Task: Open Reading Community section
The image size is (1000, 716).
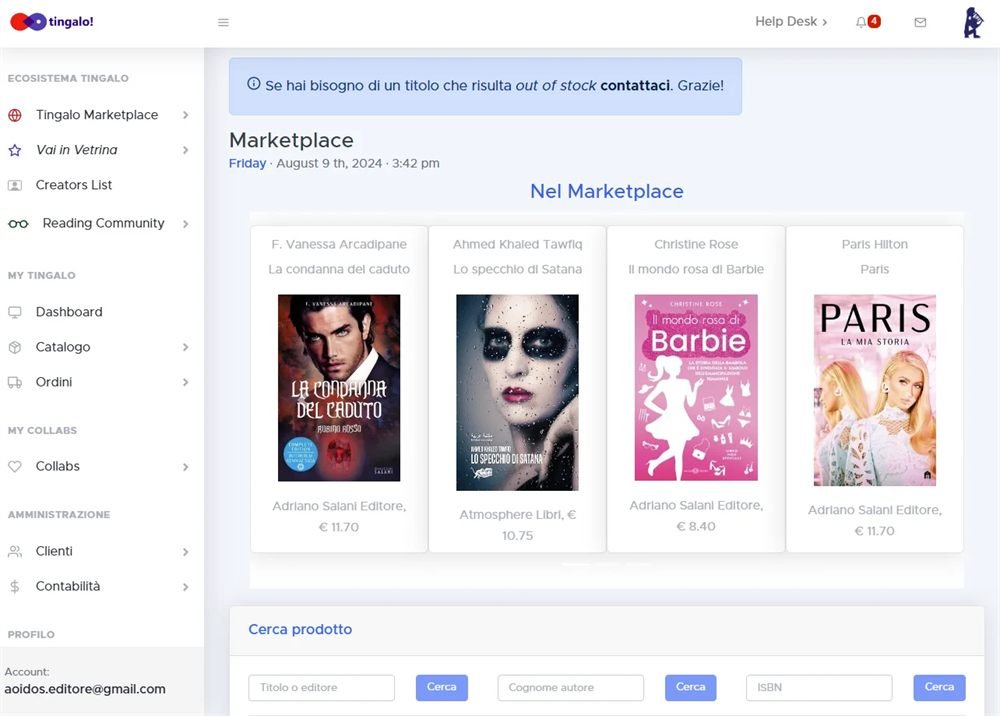Action: (103, 223)
